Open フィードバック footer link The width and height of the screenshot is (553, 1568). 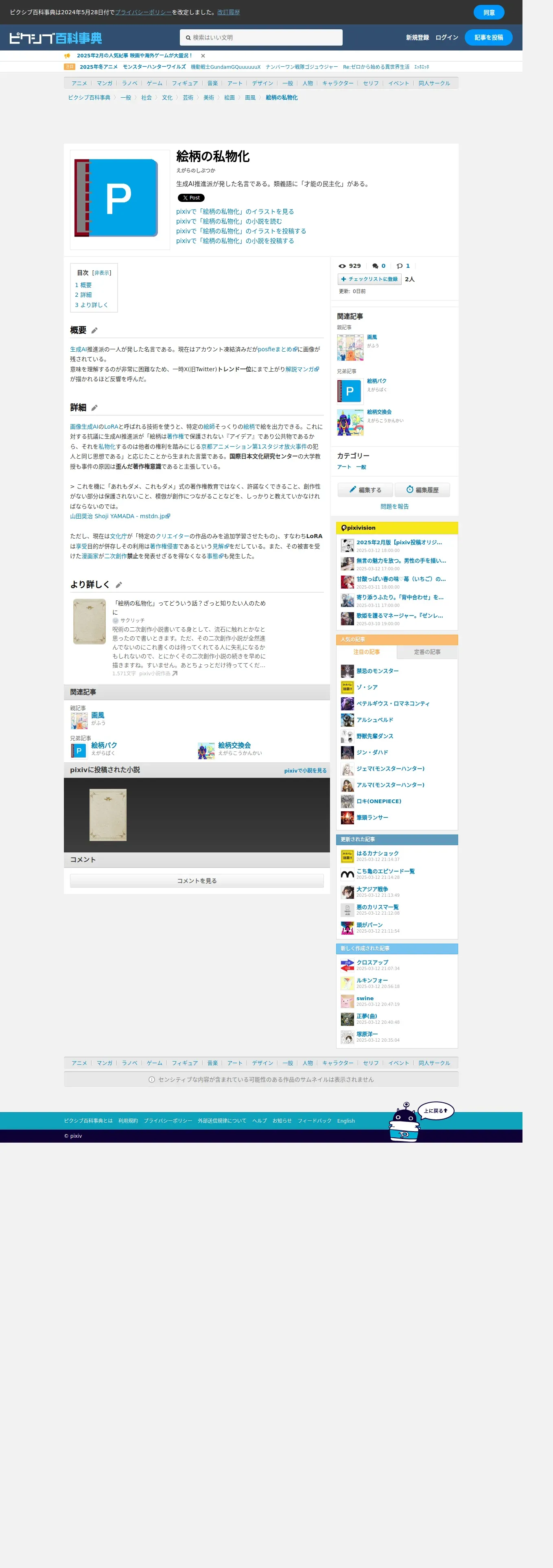pyautogui.click(x=314, y=1121)
